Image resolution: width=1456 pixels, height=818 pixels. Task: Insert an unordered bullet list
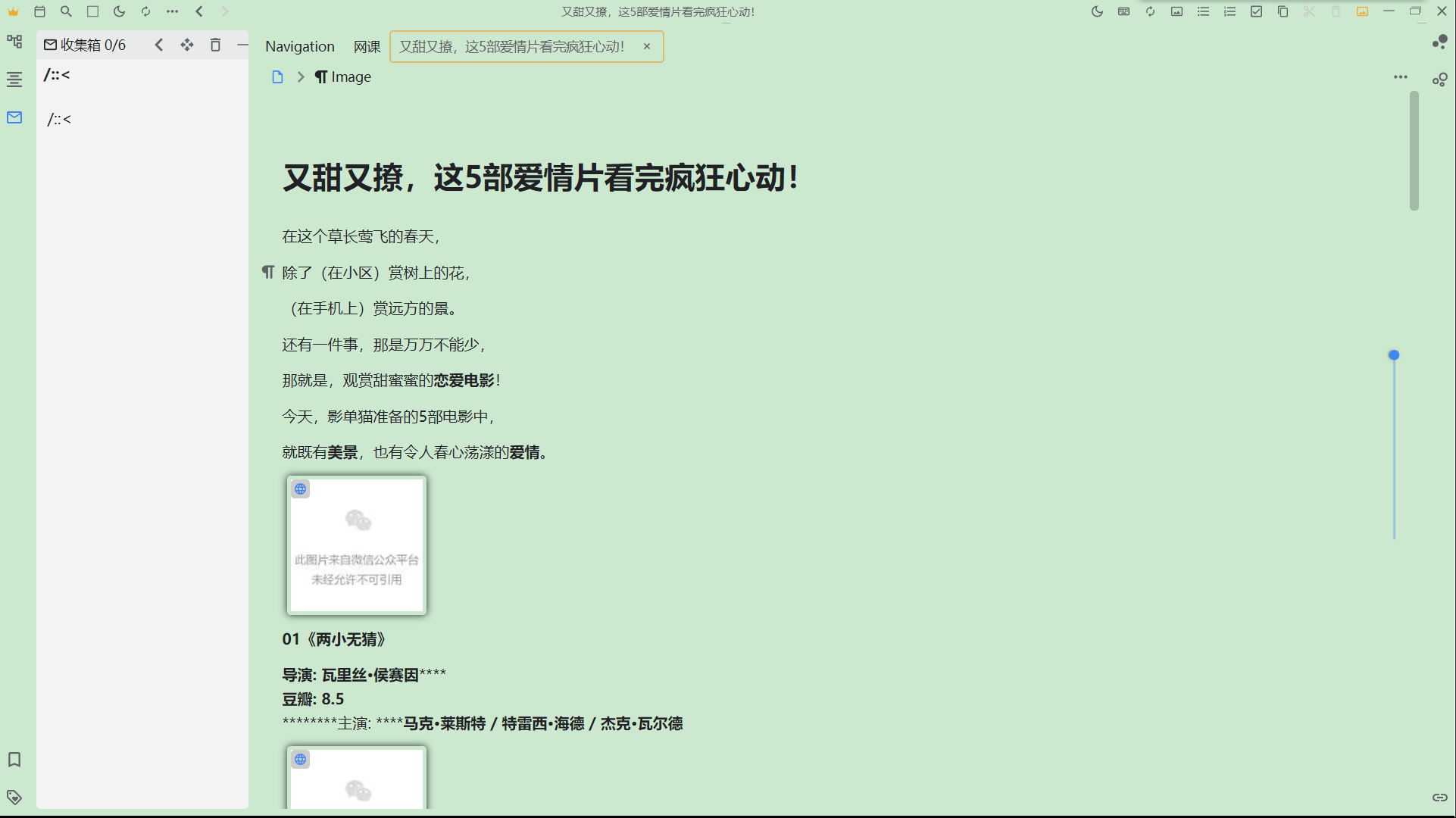click(x=1203, y=11)
